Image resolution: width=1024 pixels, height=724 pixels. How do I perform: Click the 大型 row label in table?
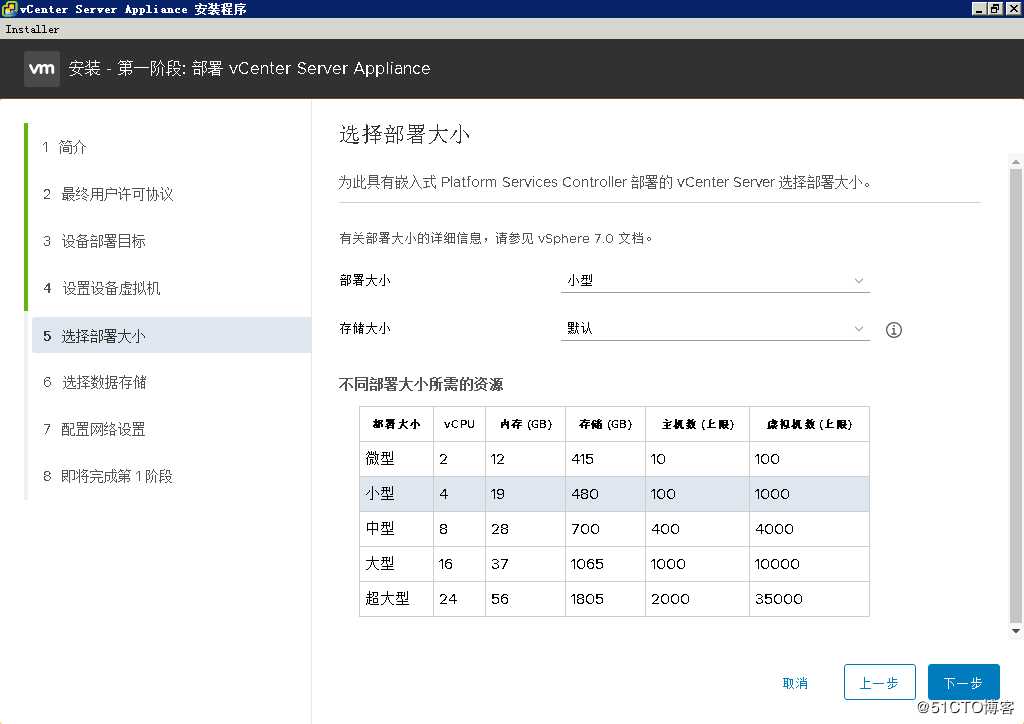point(380,563)
